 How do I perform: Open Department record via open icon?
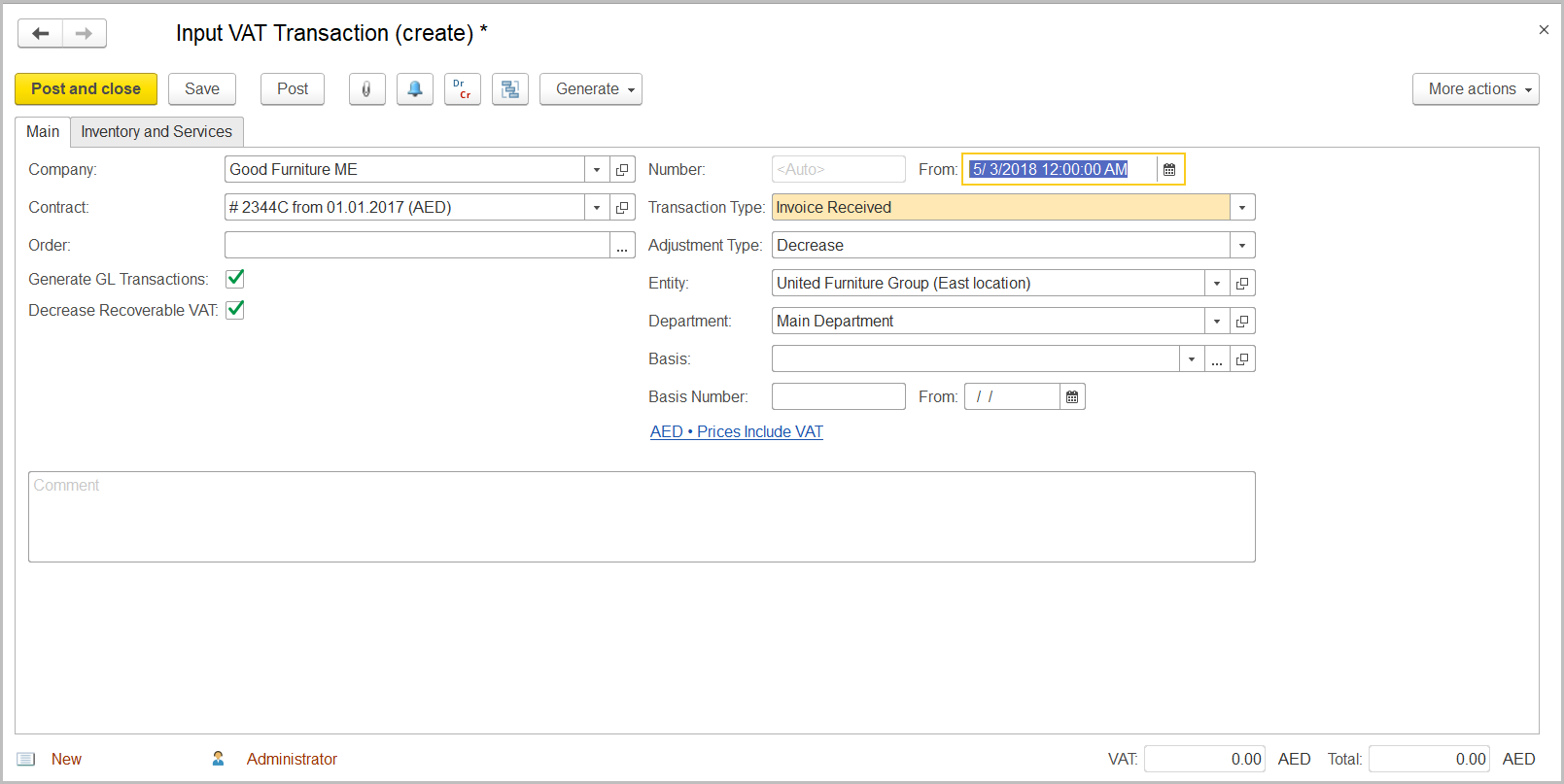pos(1242,321)
